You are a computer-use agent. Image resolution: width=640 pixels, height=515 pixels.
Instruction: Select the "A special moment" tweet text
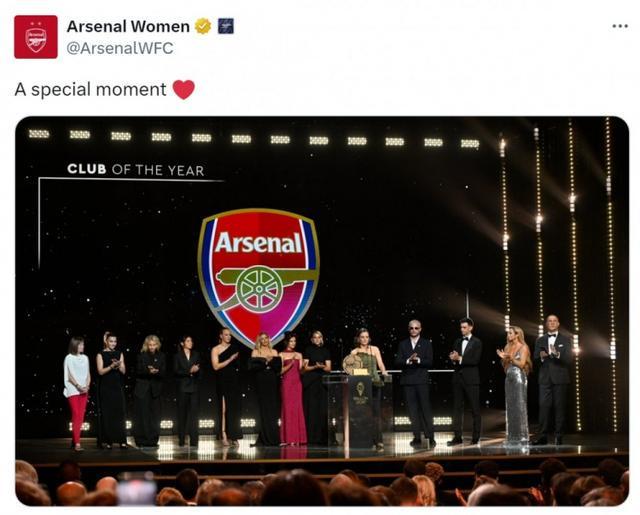90,90
